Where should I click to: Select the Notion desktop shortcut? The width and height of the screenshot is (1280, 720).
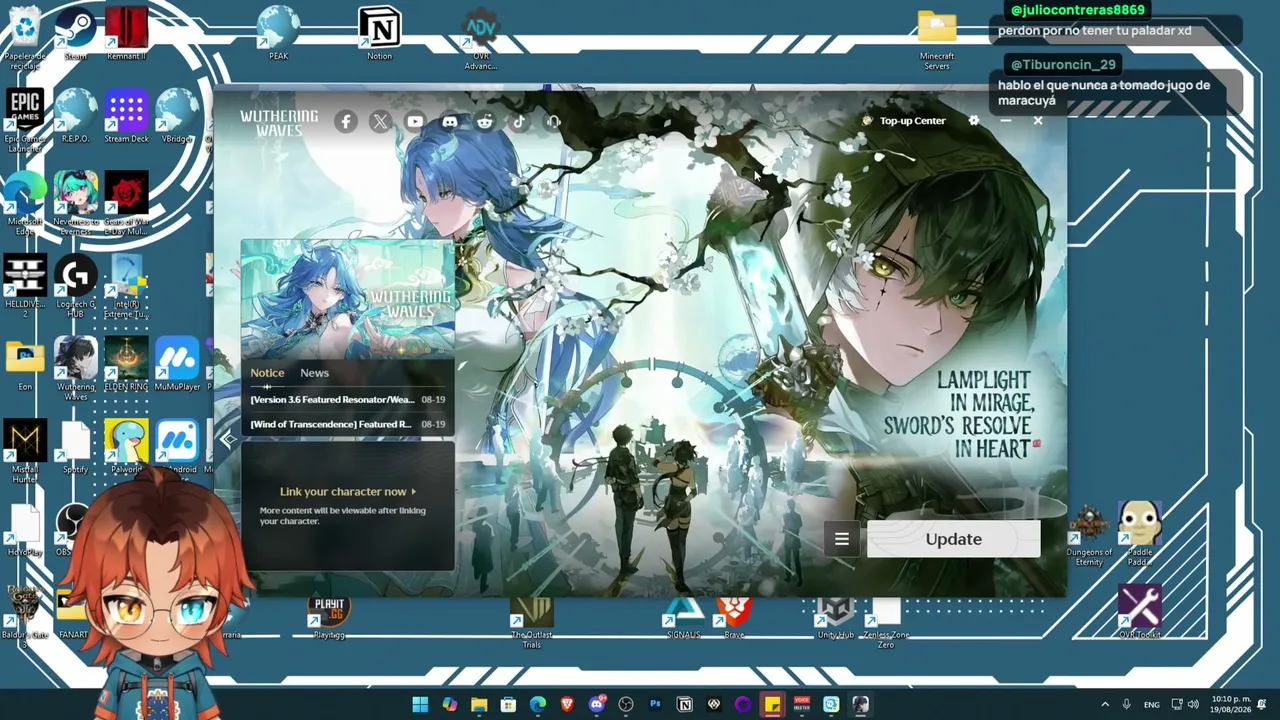tap(380, 33)
